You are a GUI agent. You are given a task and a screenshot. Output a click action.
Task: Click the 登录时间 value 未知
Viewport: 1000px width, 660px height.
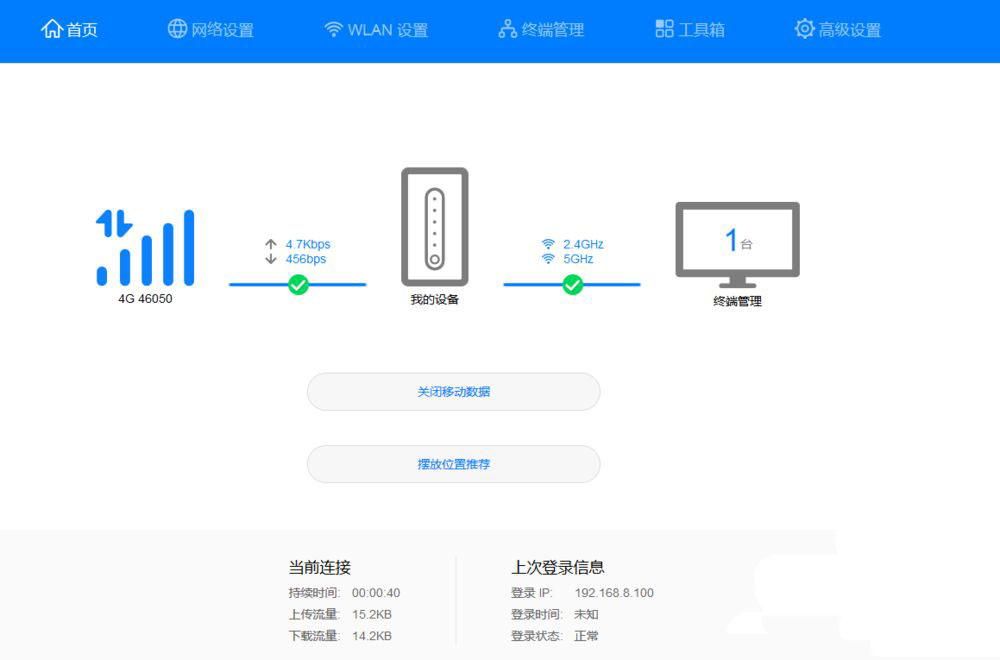(x=586, y=615)
